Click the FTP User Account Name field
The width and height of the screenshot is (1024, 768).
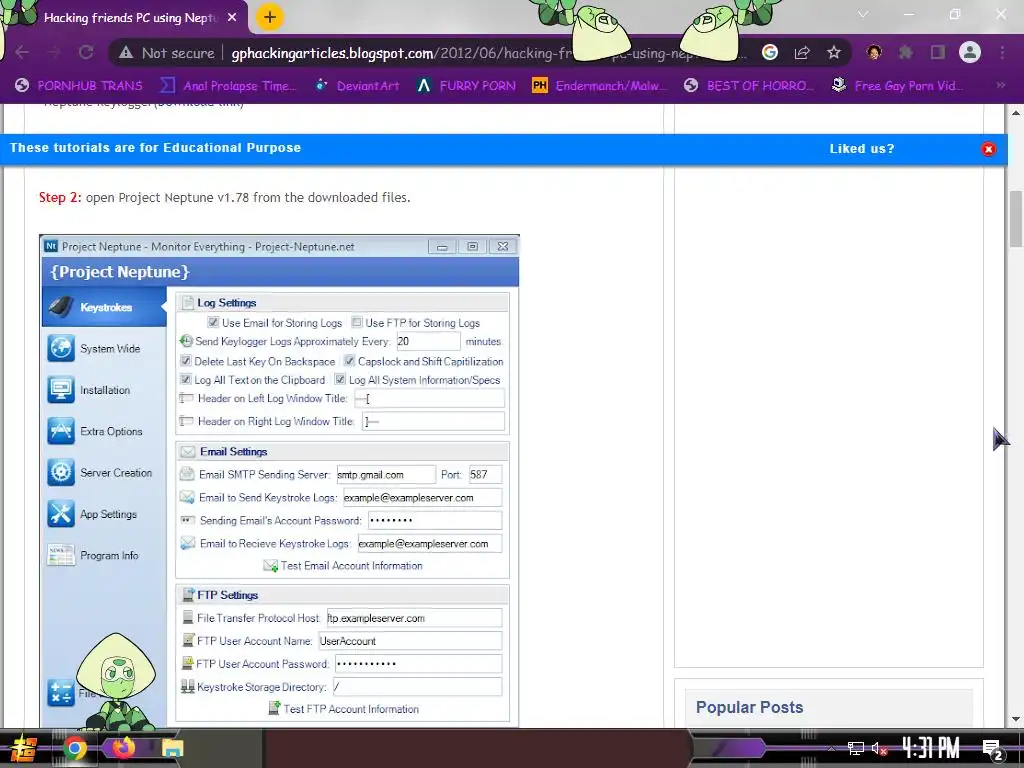click(x=410, y=641)
